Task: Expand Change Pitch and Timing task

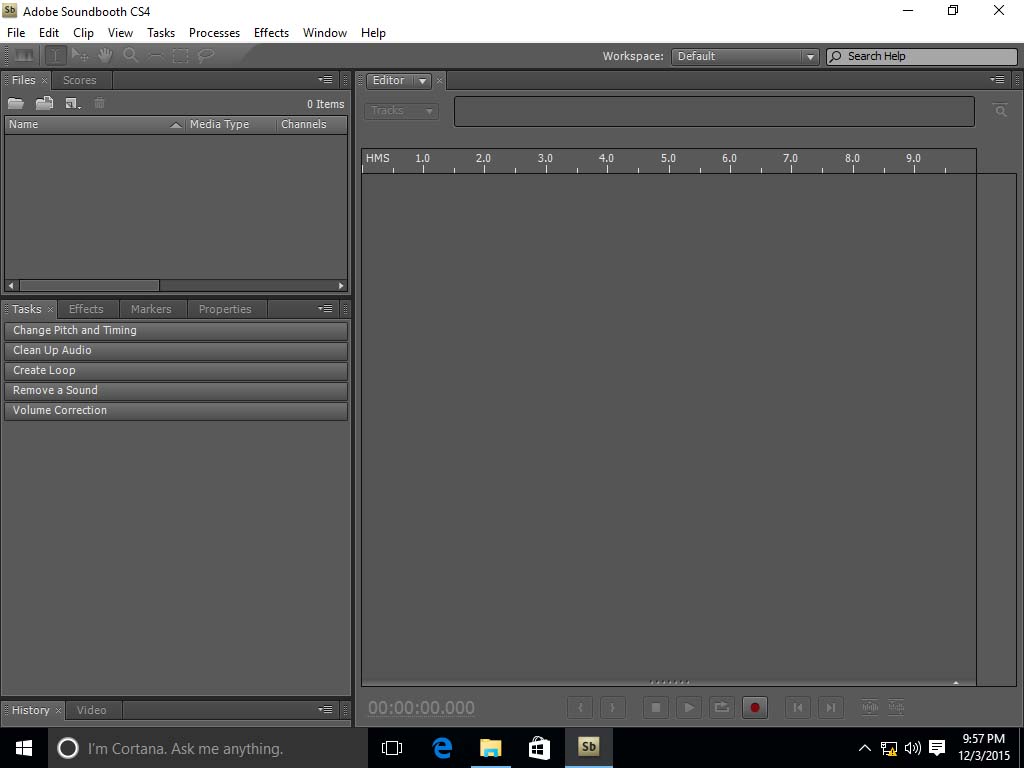Action: 176,330
